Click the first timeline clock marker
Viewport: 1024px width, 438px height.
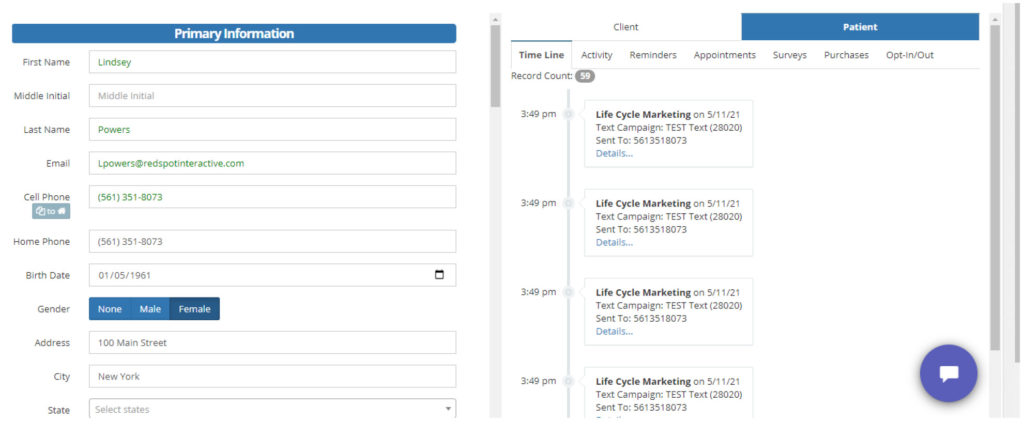coord(568,114)
